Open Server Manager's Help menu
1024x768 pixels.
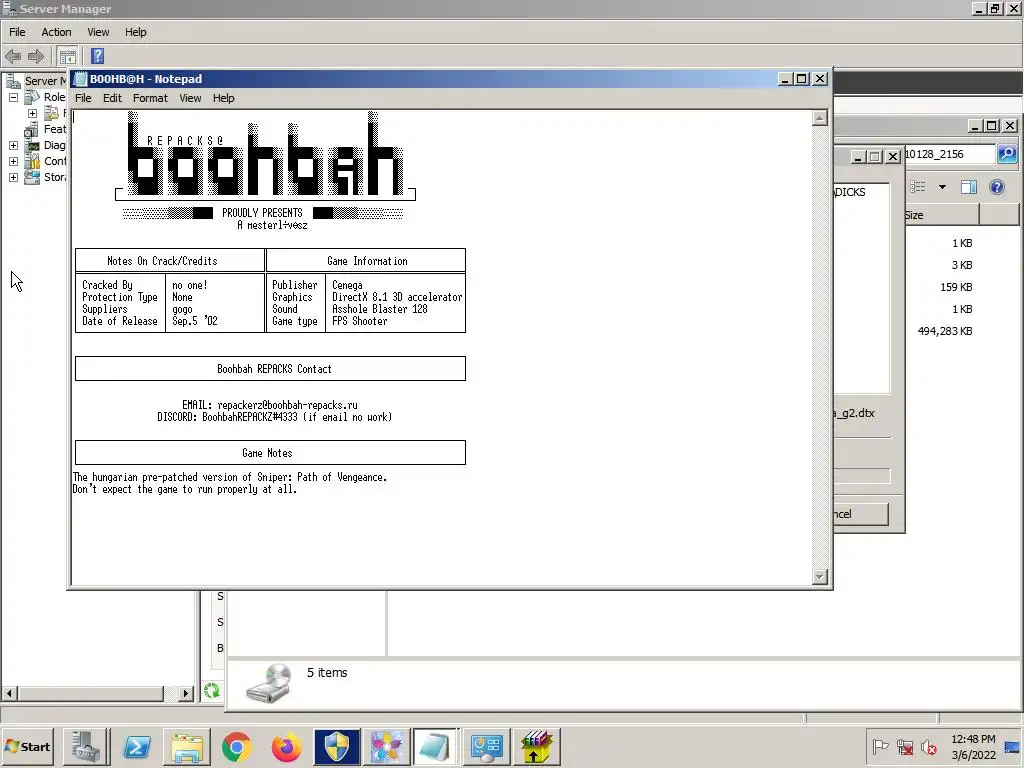(x=136, y=32)
